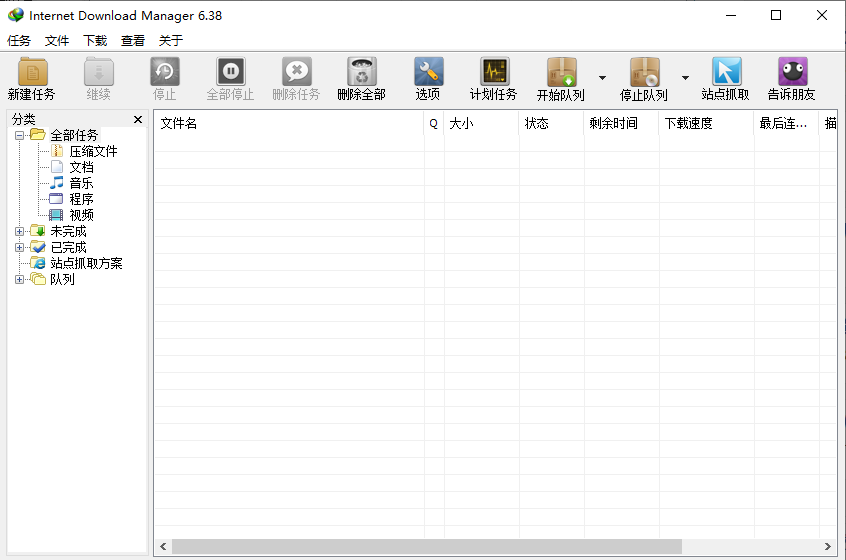Minimize the Internet Download Manager window
Image resolution: width=846 pixels, height=560 pixels.
731,15
